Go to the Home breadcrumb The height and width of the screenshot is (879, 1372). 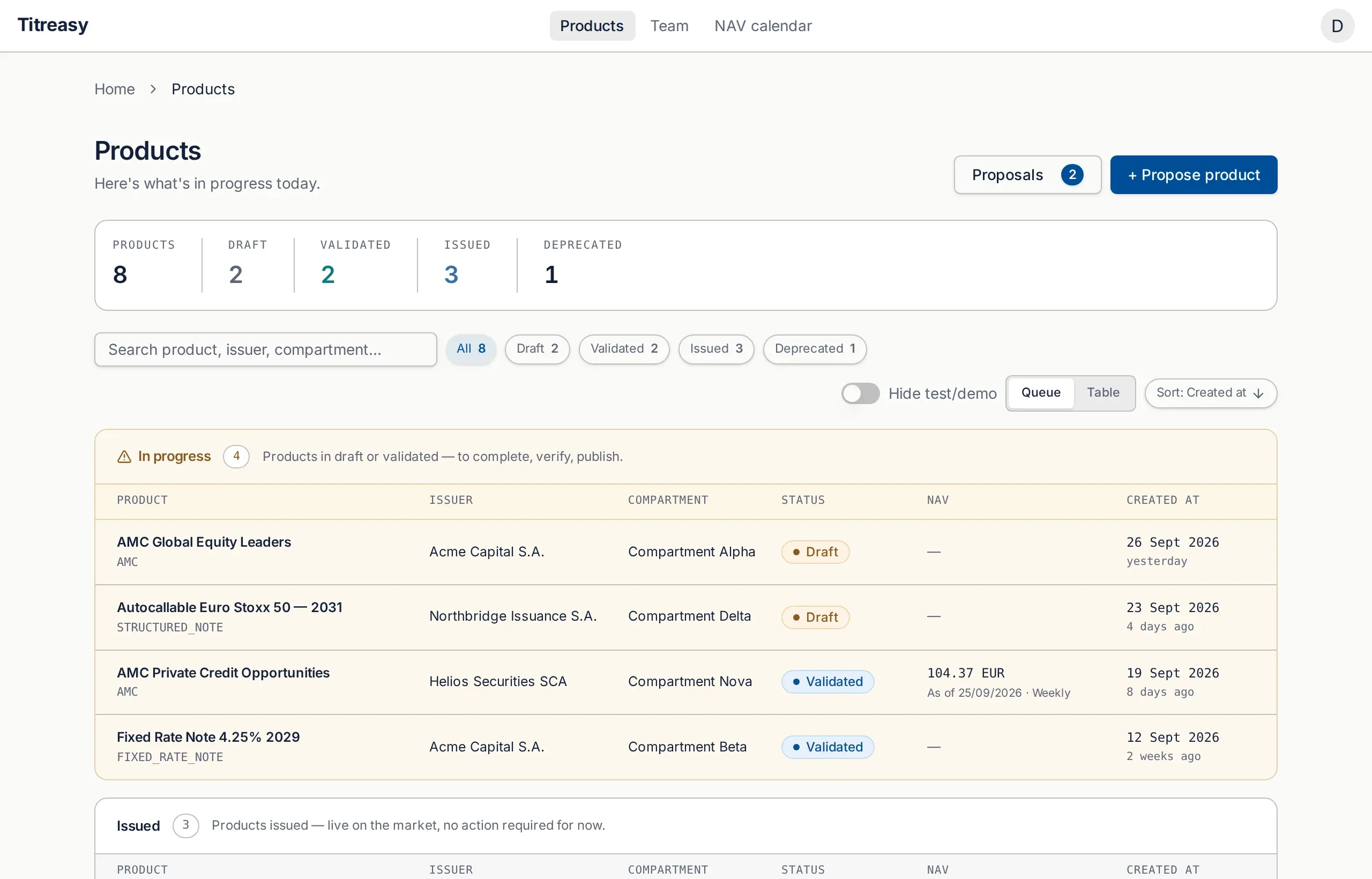click(x=115, y=89)
